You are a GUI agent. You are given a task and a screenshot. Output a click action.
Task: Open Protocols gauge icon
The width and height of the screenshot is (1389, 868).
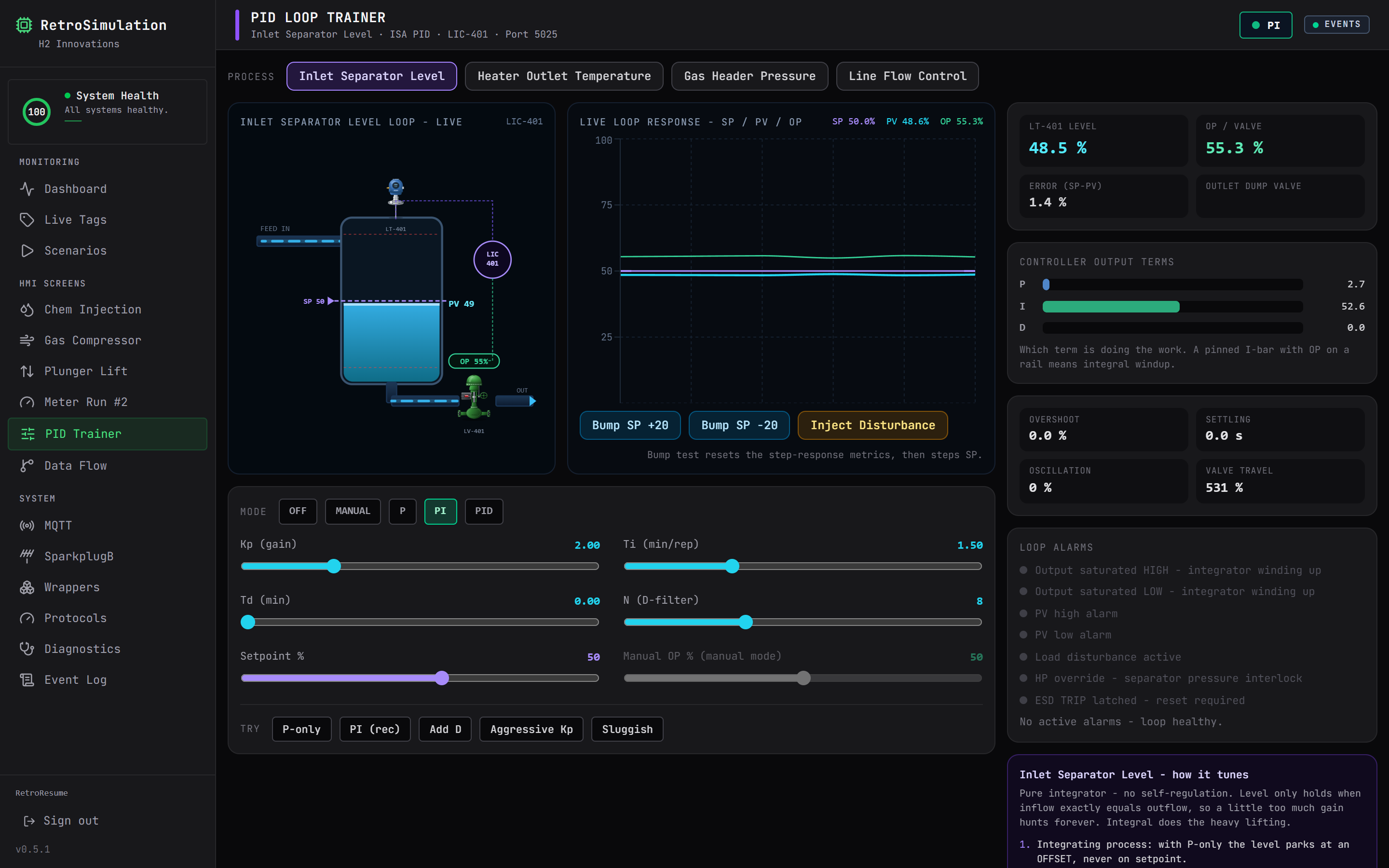tap(27, 618)
